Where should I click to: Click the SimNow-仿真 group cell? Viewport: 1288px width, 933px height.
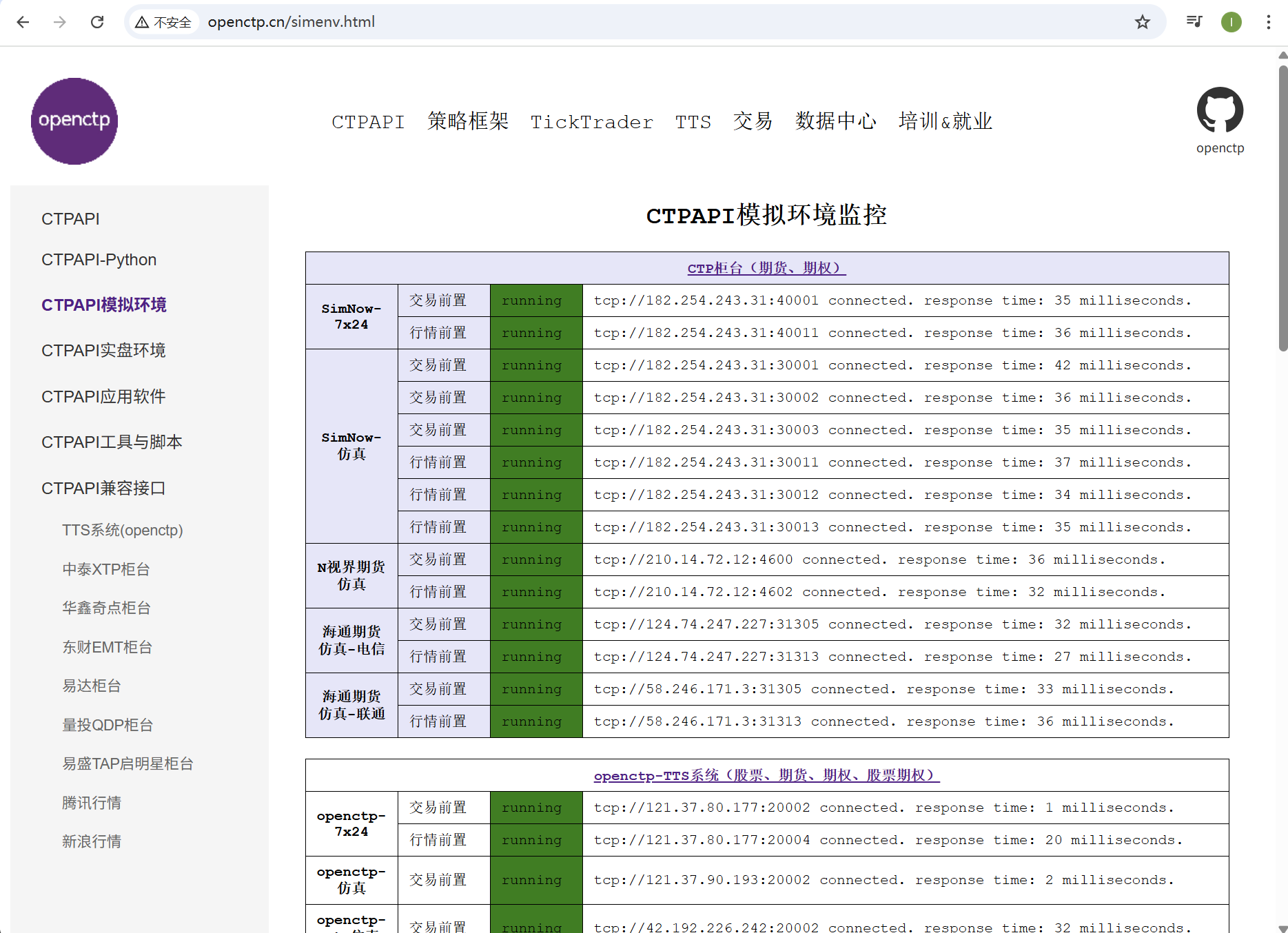(x=351, y=446)
